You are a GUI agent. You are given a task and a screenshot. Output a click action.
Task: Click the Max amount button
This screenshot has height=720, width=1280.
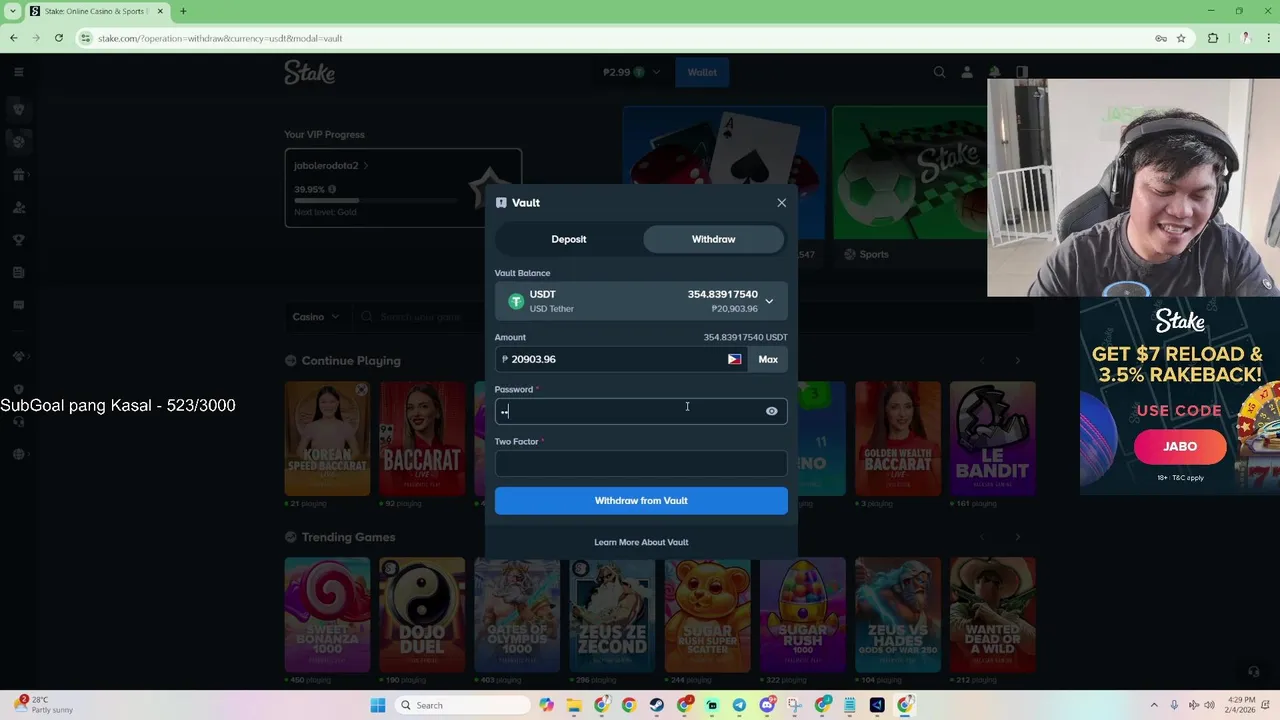pyautogui.click(x=768, y=359)
